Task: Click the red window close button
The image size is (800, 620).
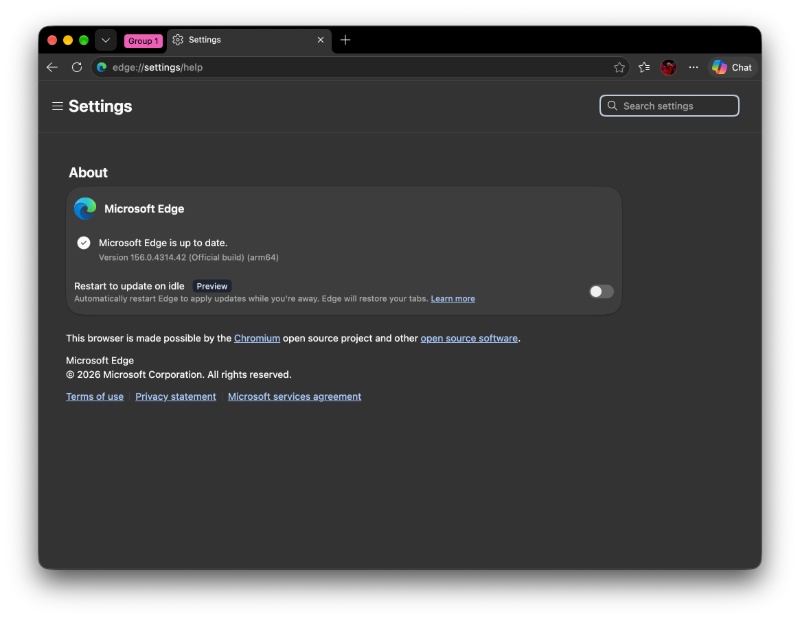Action: click(52, 40)
